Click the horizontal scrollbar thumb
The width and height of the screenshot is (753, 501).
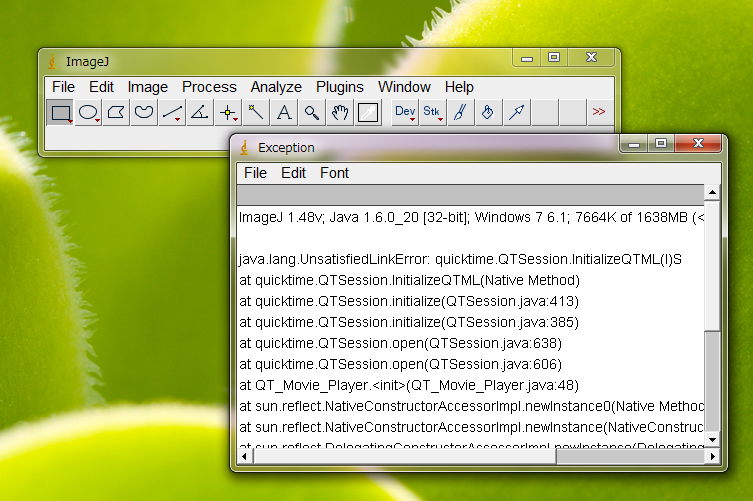(404, 456)
